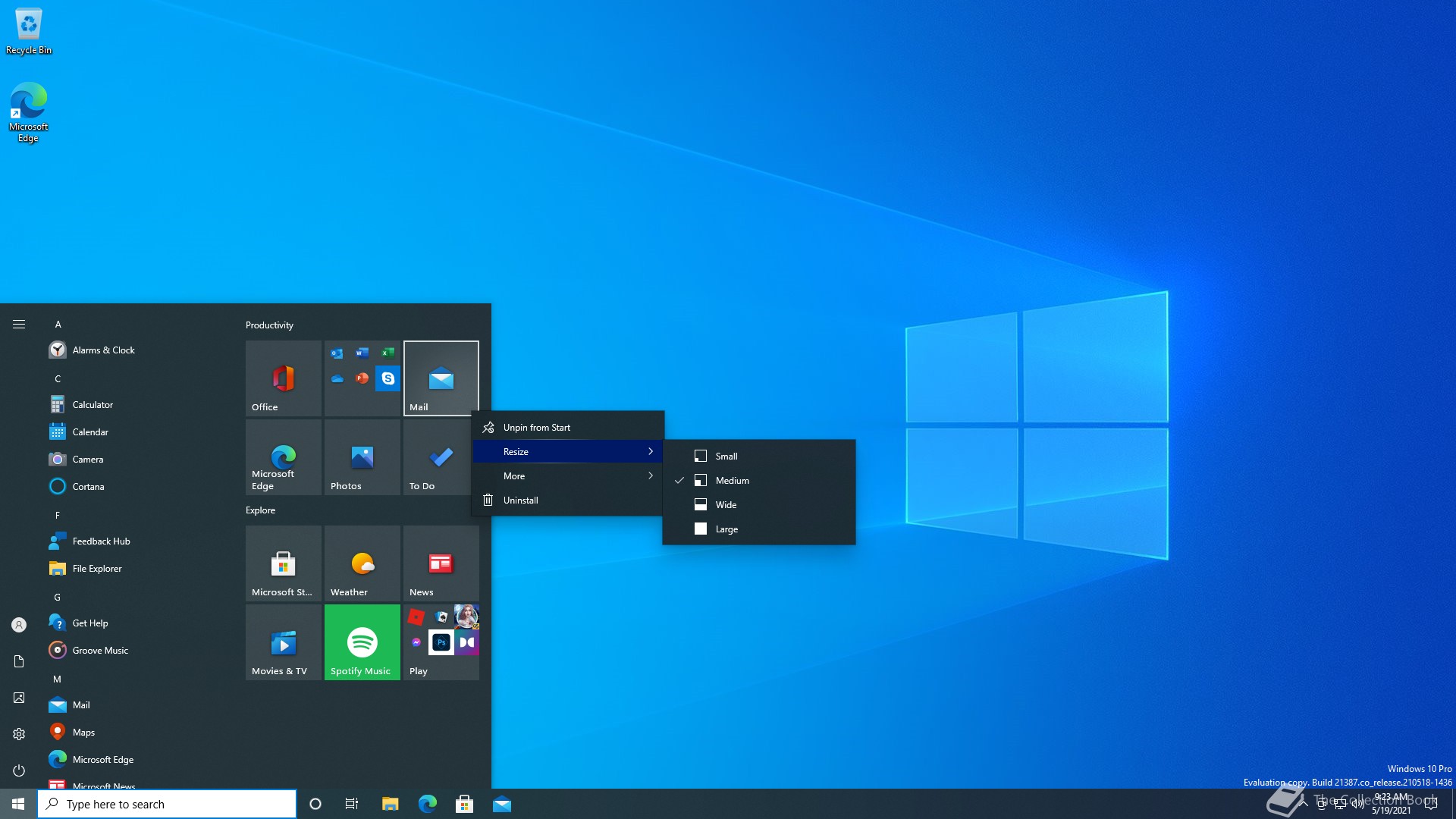The height and width of the screenshot is (819, 1456).
Task: Click the letter C header in app list
Action: tap(58, 379)
